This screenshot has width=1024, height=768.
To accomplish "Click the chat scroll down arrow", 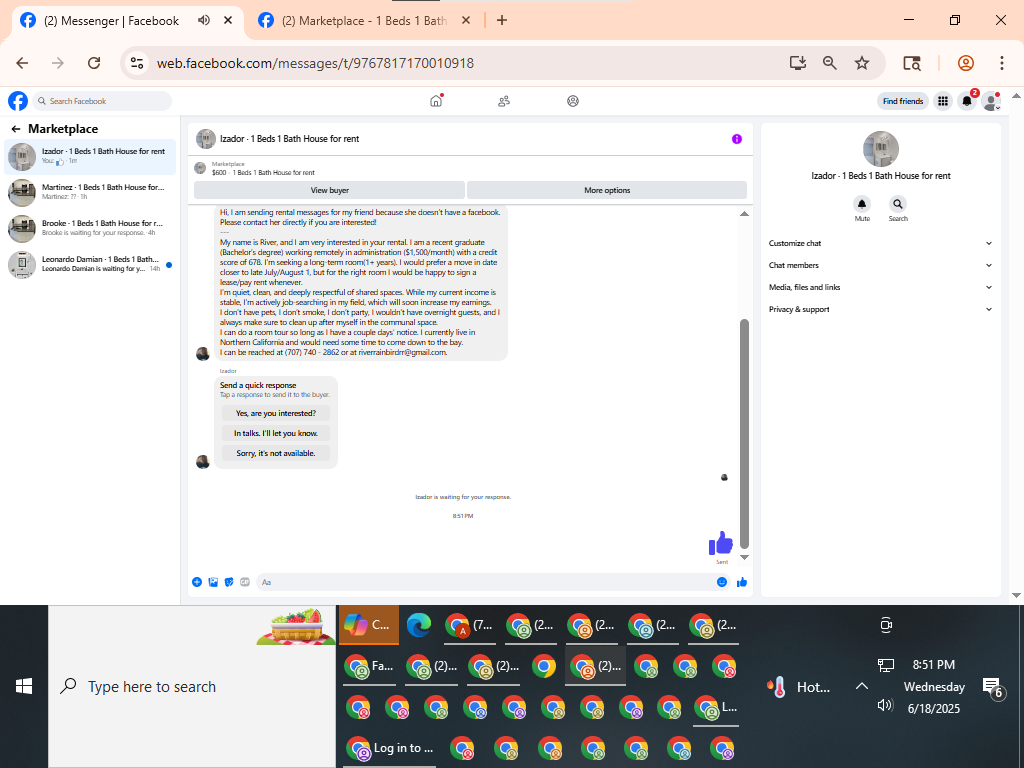I will (x=744, y=558).
